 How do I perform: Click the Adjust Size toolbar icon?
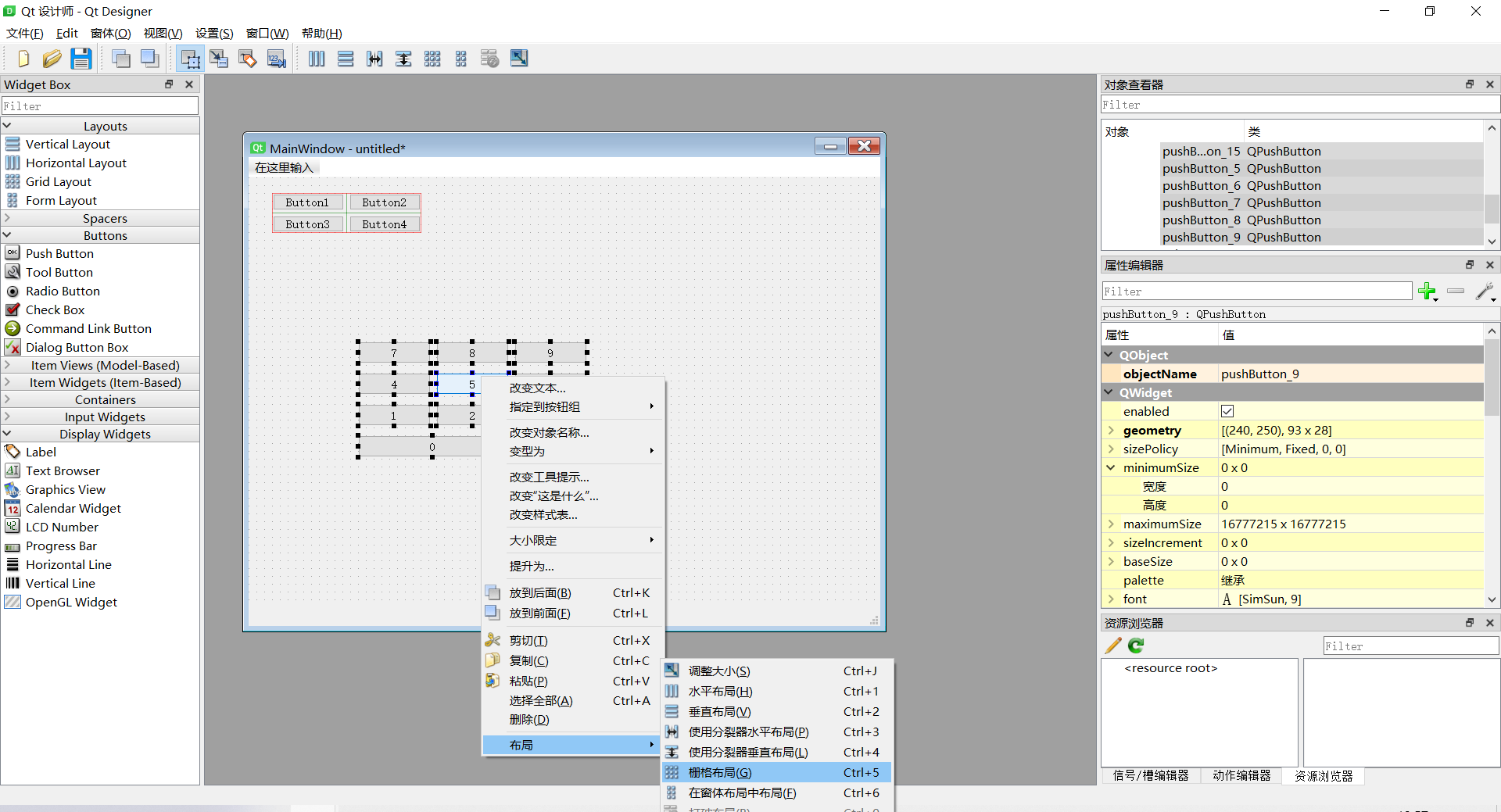coord(519,59)
